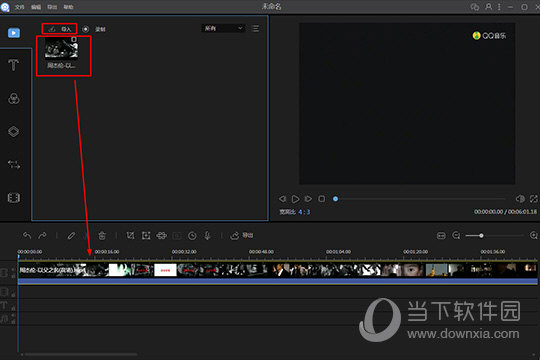
Task: Step back to previous frame
Action: (282, 199)
